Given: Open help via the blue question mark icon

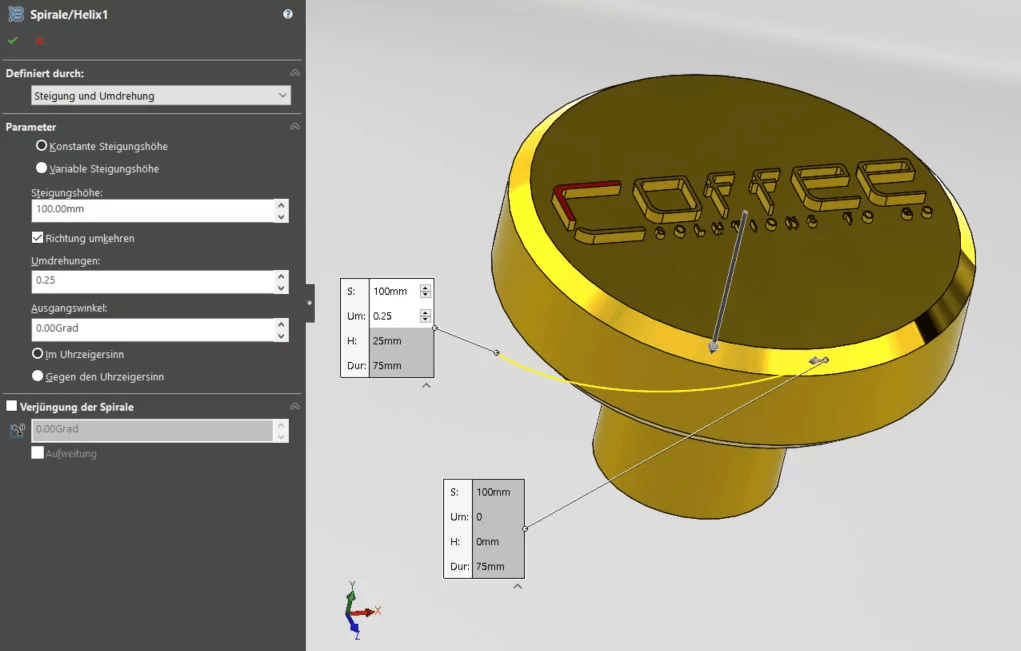Looking at the screenshot, I should tap(288, 14).
